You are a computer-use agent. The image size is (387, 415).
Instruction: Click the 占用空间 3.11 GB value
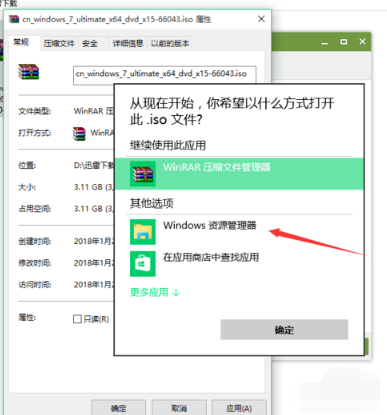click(94, 209)
